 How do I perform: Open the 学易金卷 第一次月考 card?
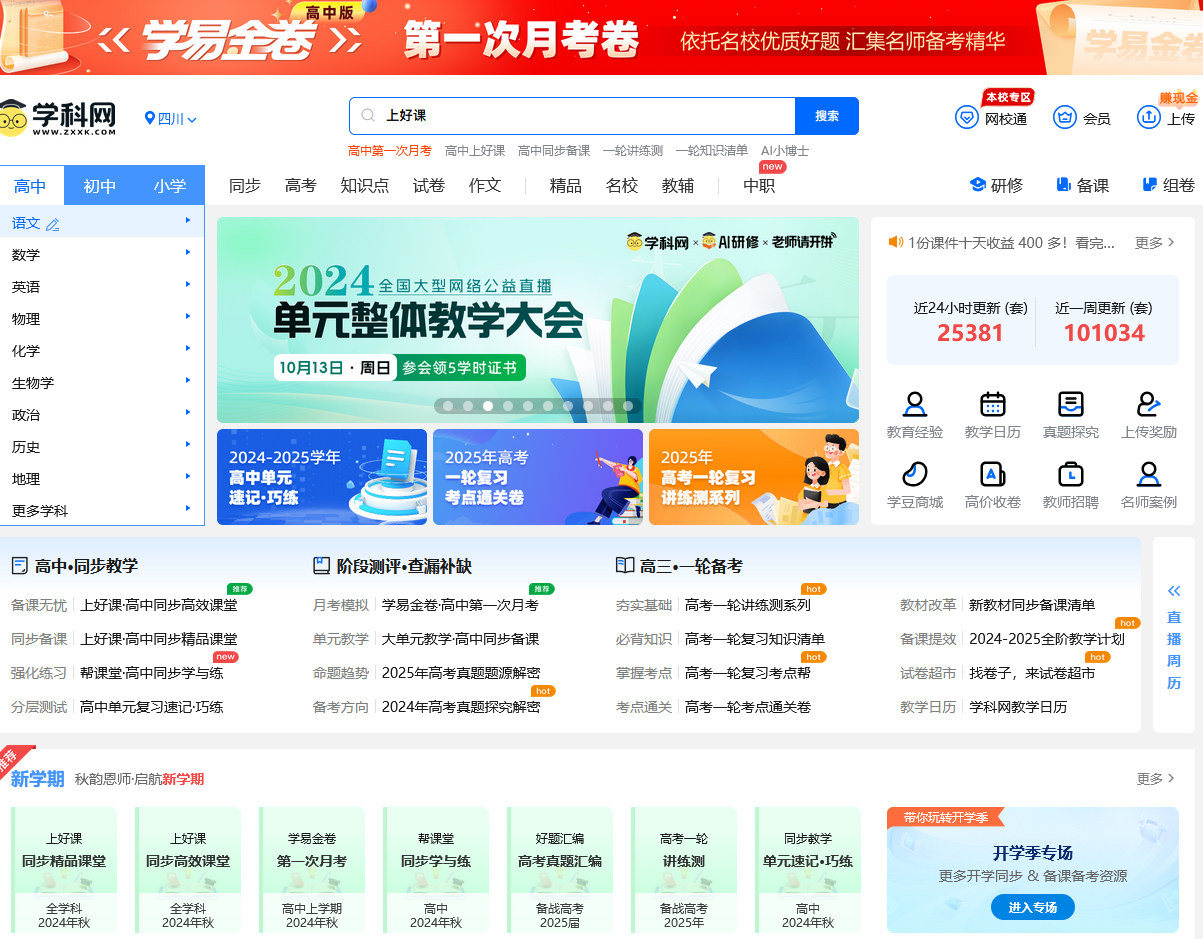click(312, 870)
